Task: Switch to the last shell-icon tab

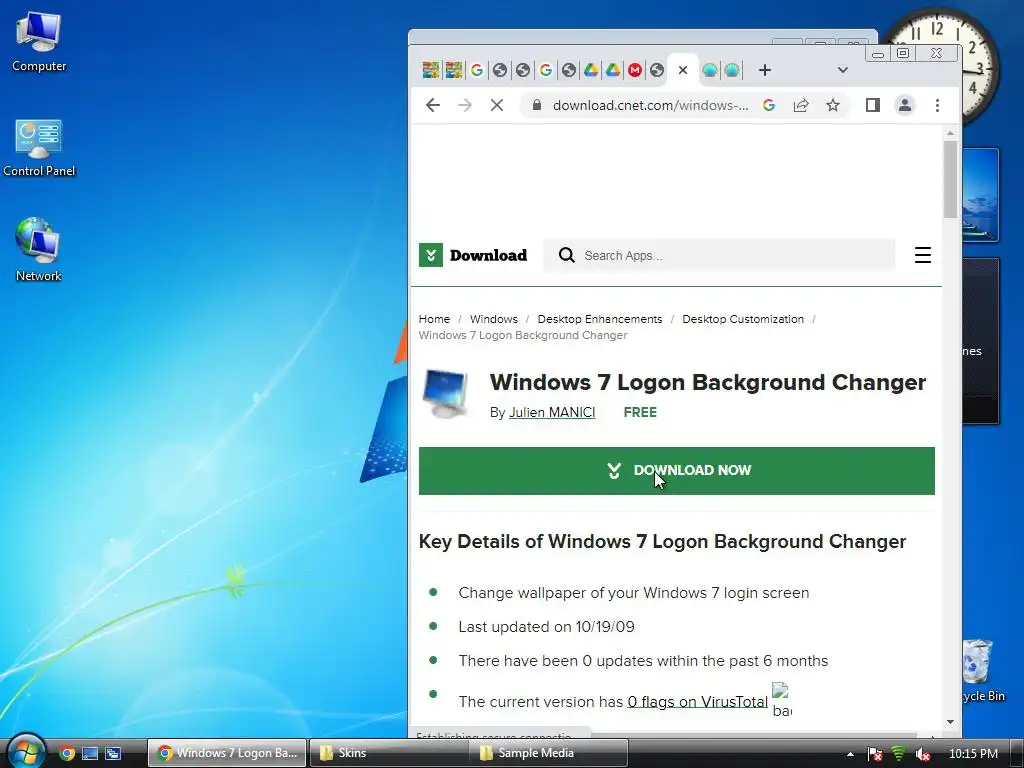Action: [732, 70]
